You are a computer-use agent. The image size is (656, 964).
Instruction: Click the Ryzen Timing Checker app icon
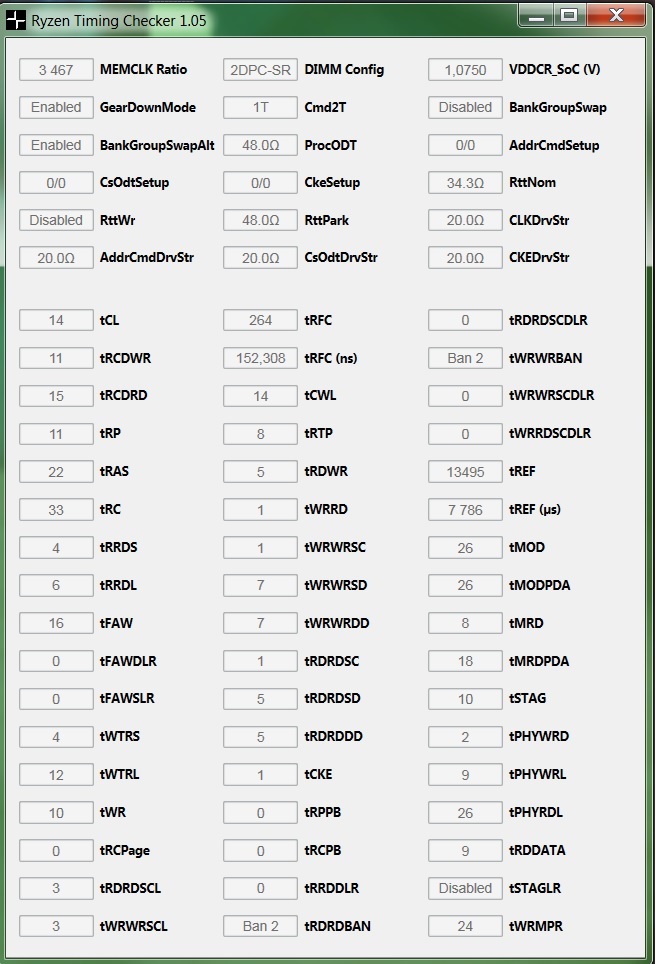(15, 20)
